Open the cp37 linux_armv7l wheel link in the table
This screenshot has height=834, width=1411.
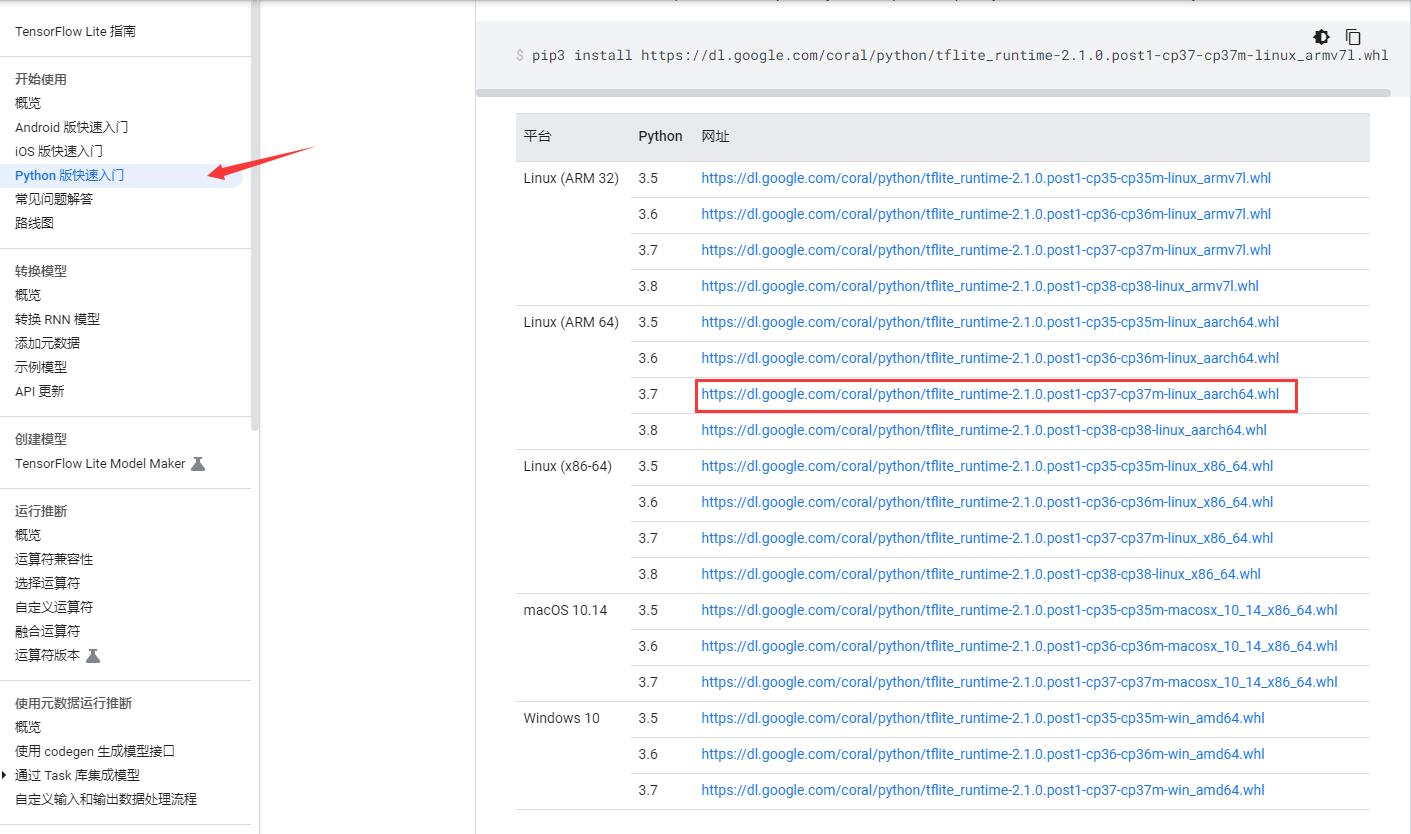click(x=986, y=250)
